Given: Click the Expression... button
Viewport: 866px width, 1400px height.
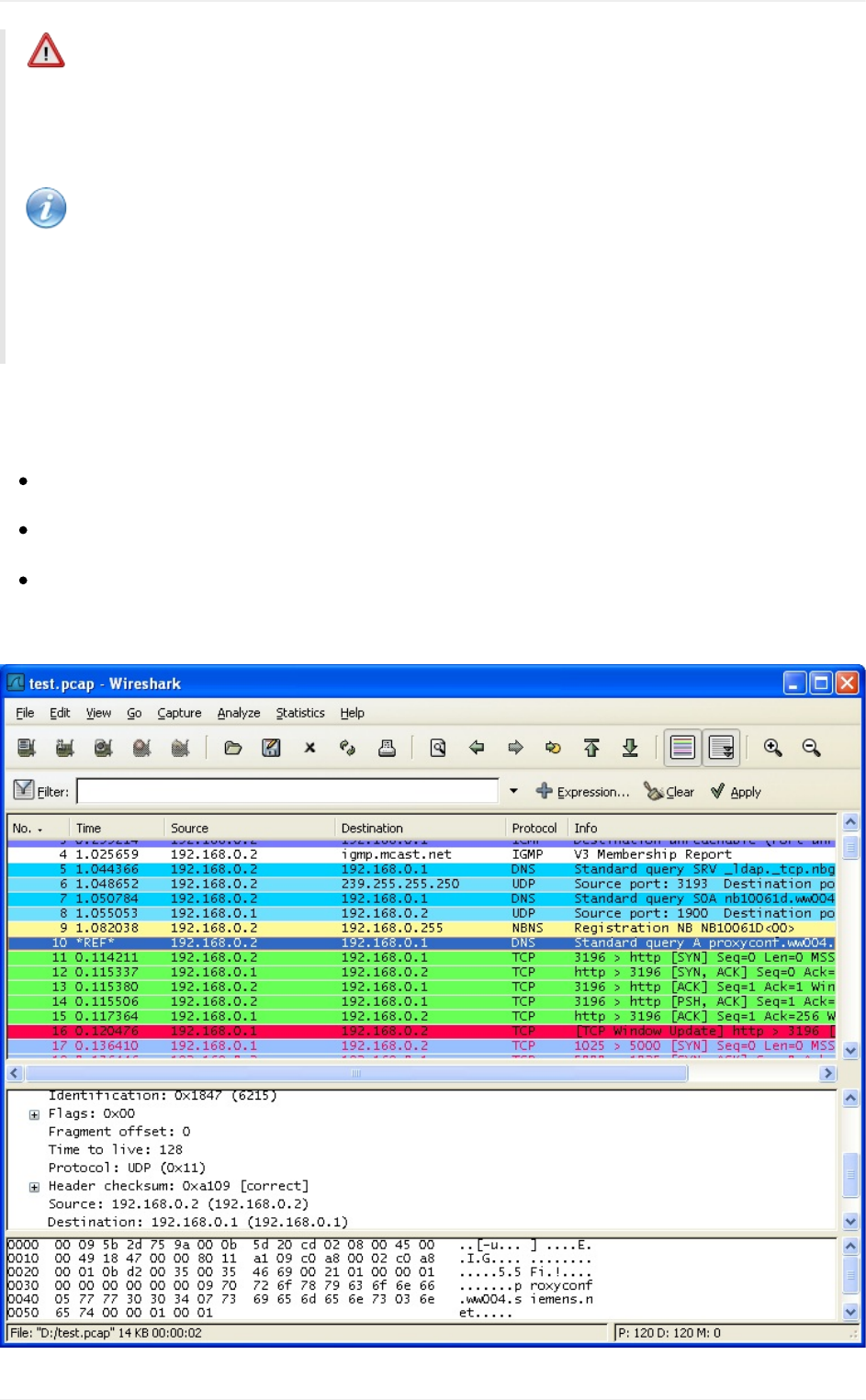Looking at the screenshot, I should click(x=583, y=791).
